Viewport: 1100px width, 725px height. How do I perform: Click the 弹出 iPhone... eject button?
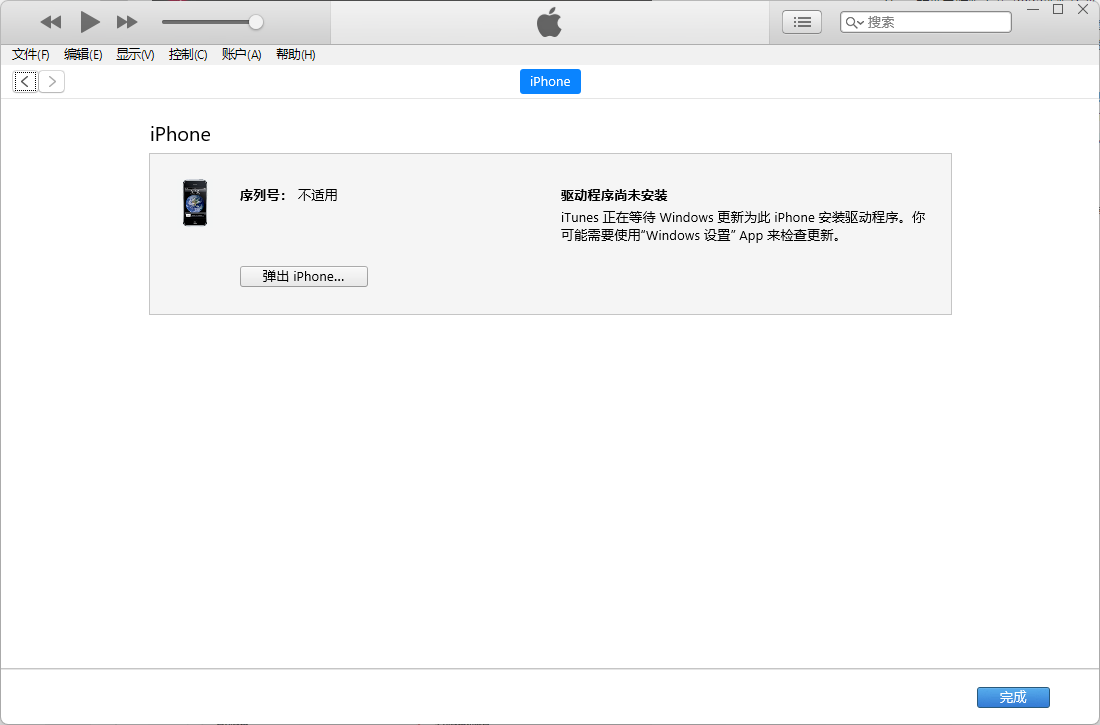304,277
